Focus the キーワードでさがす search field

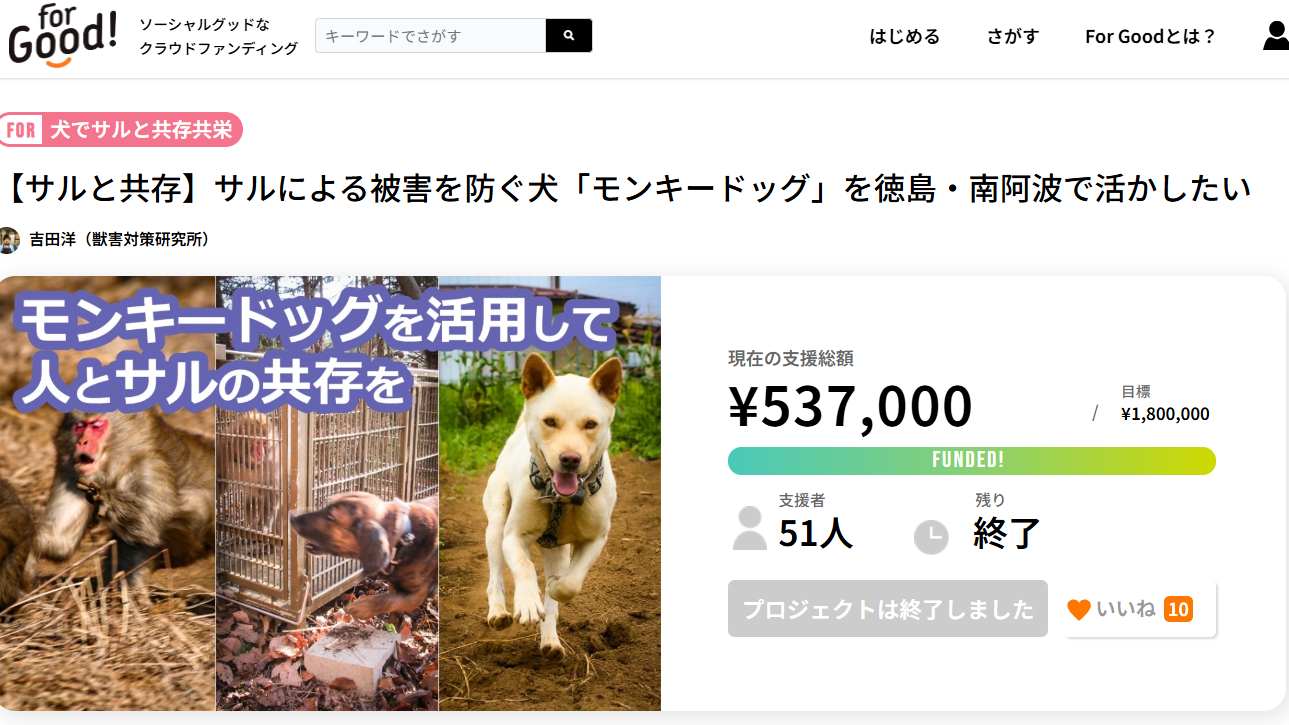pos(430,36)
